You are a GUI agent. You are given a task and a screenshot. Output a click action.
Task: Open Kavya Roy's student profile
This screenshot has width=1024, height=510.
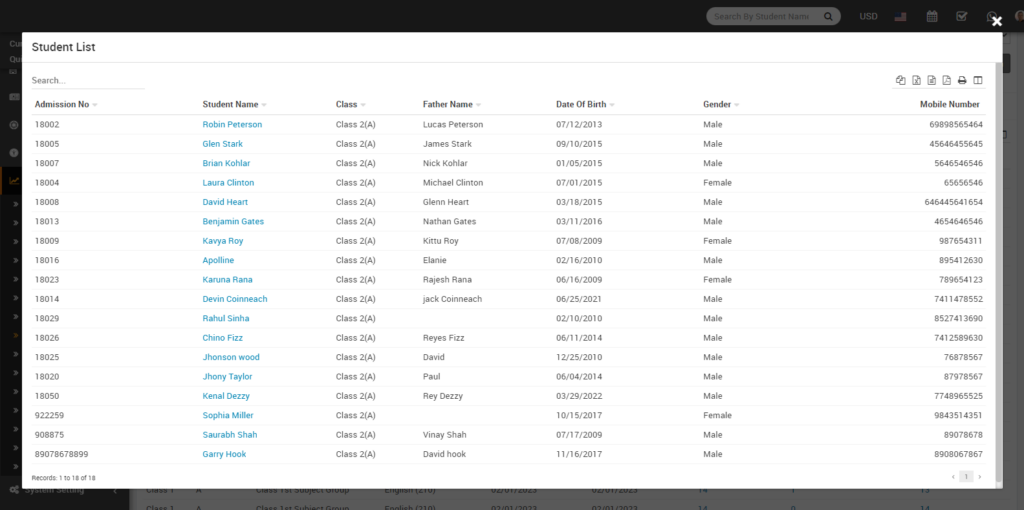pos(223,241)
